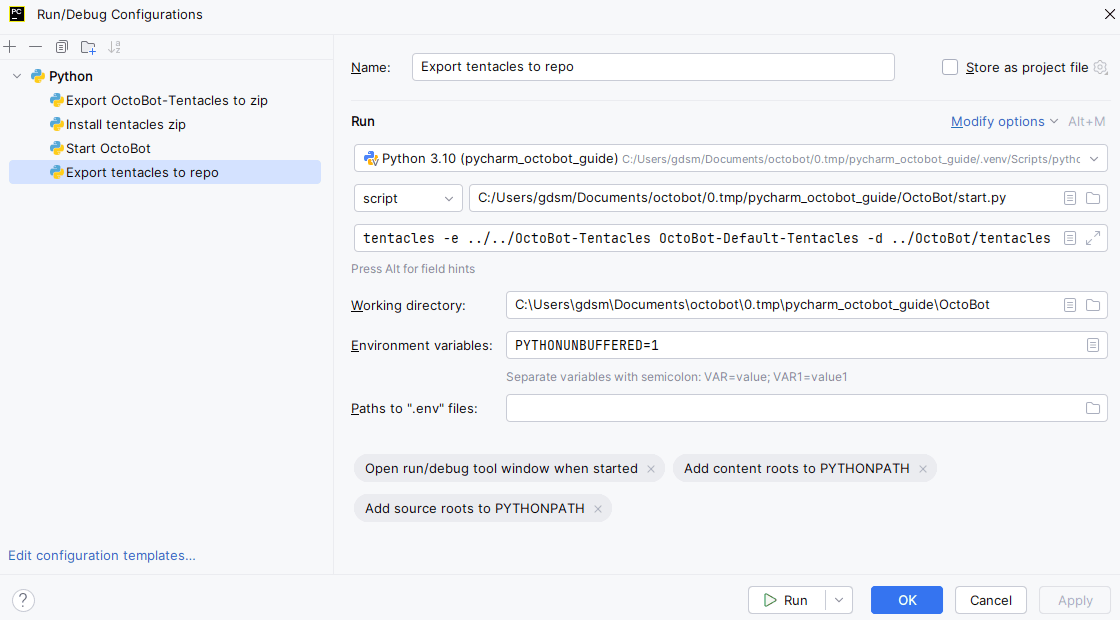Run the configuration

click(786, 600)
